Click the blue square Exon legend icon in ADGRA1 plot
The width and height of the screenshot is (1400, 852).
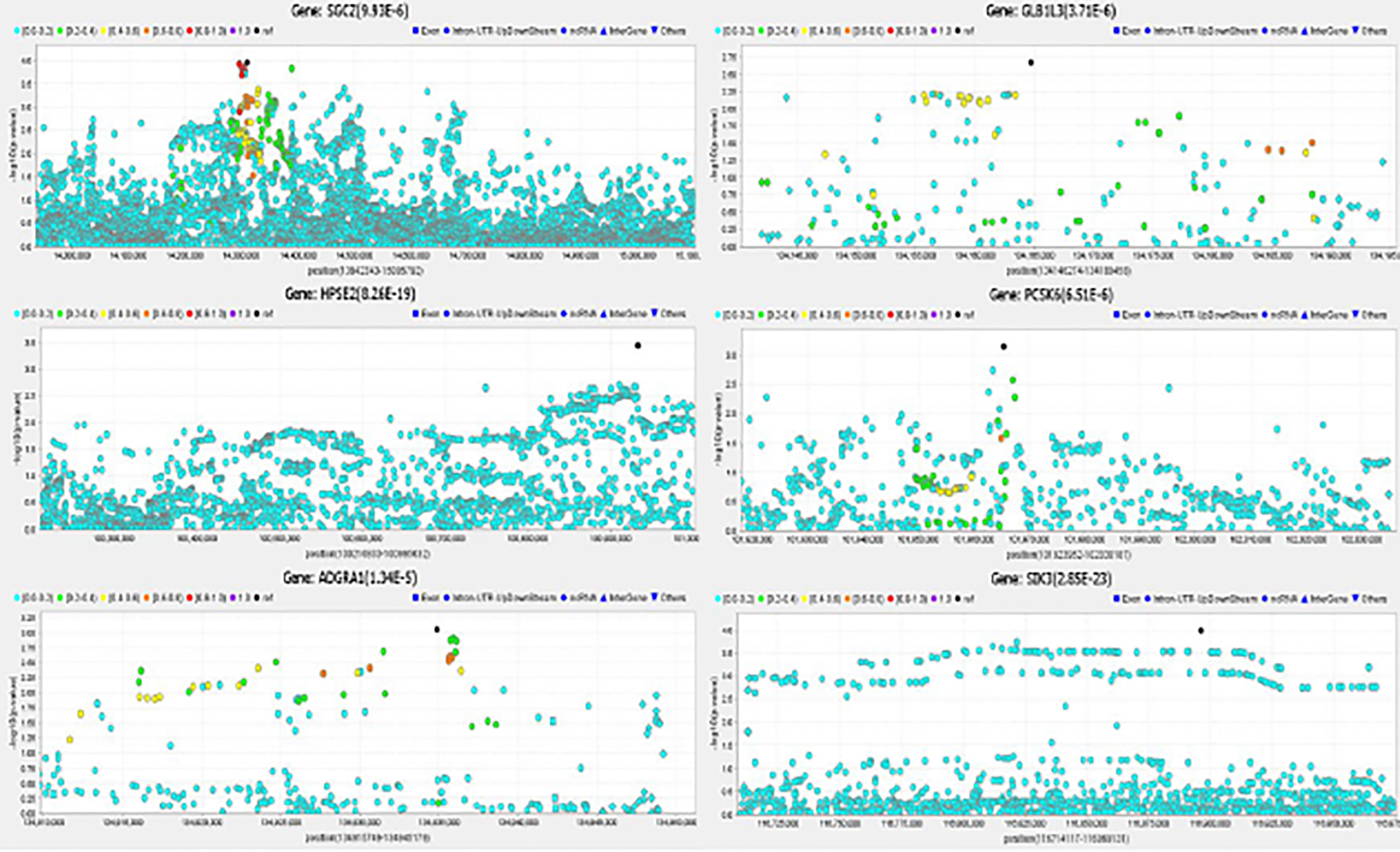(x=416, y=598)
